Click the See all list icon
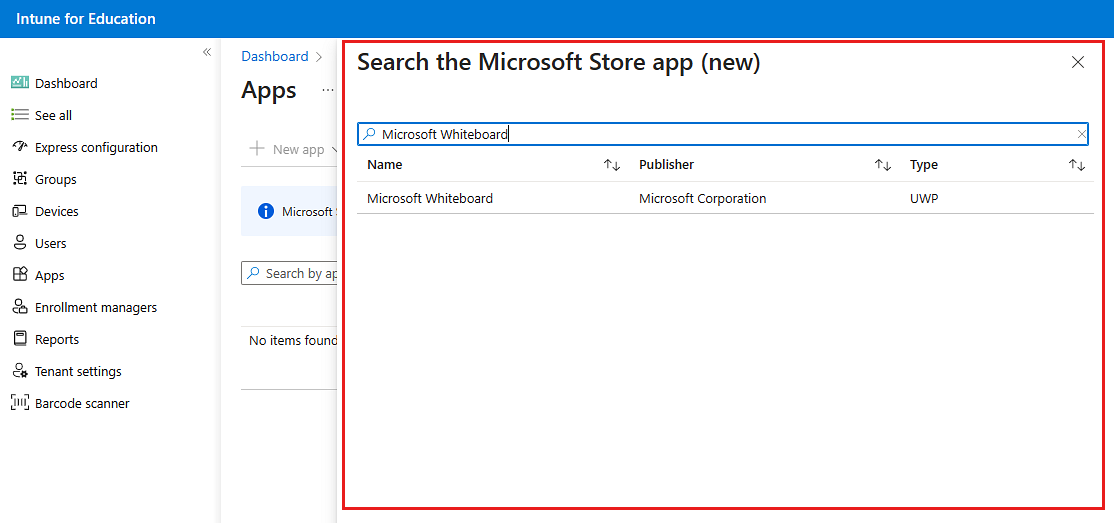This screenshot has width=1114, height=523. [x=20, y=115]
